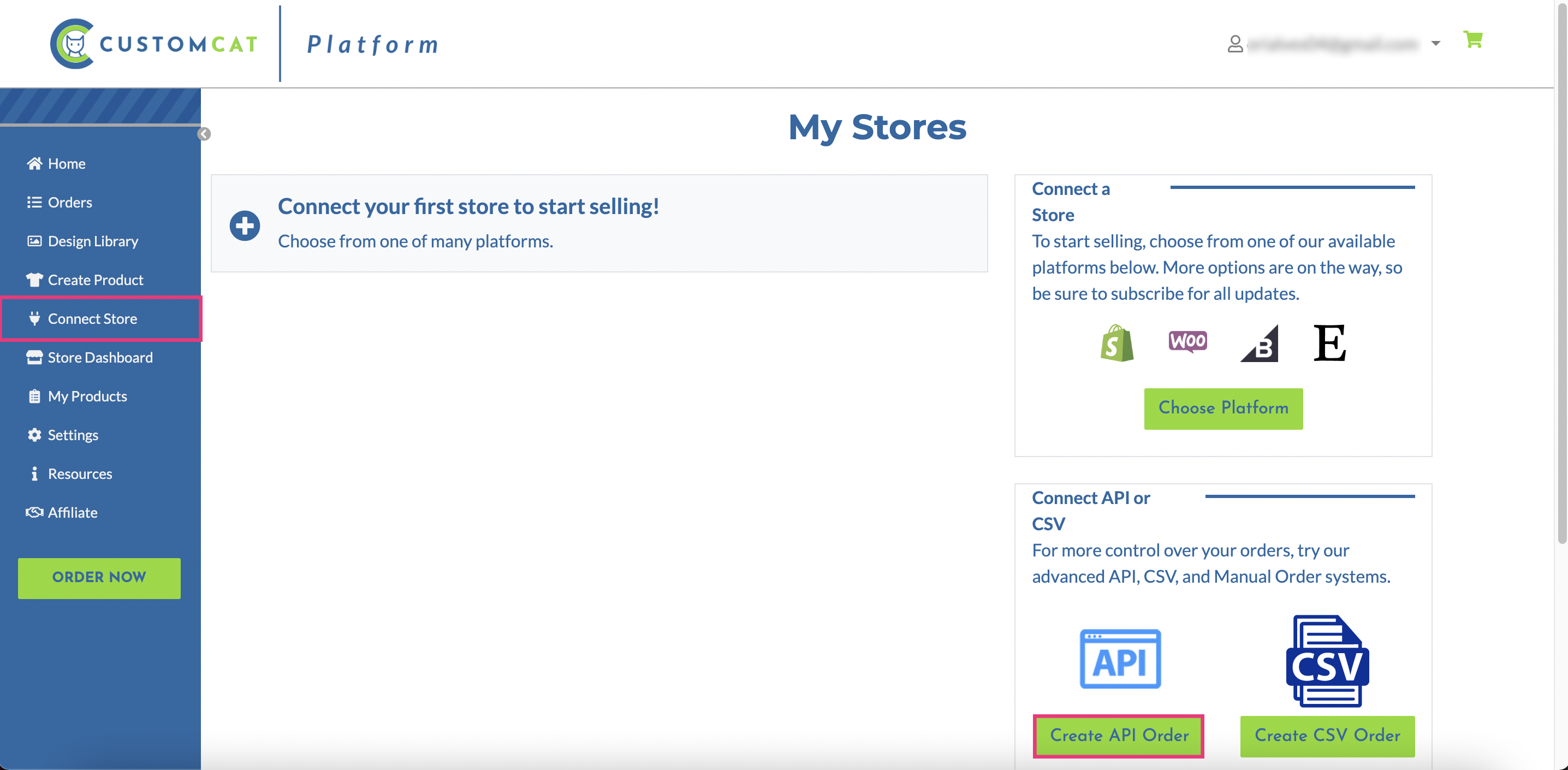This screenshot has height=770, width=1568.
Task: Click the user profile icon
Action: coord(1235,44)
